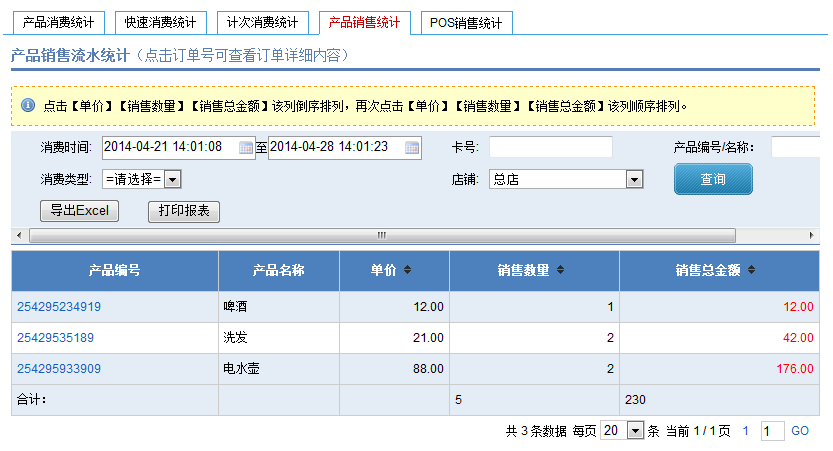The height and width of the screenshot is (451, 833).
Task: Expand the 消费类型 dropdown
Action: [x=172, y=179]
